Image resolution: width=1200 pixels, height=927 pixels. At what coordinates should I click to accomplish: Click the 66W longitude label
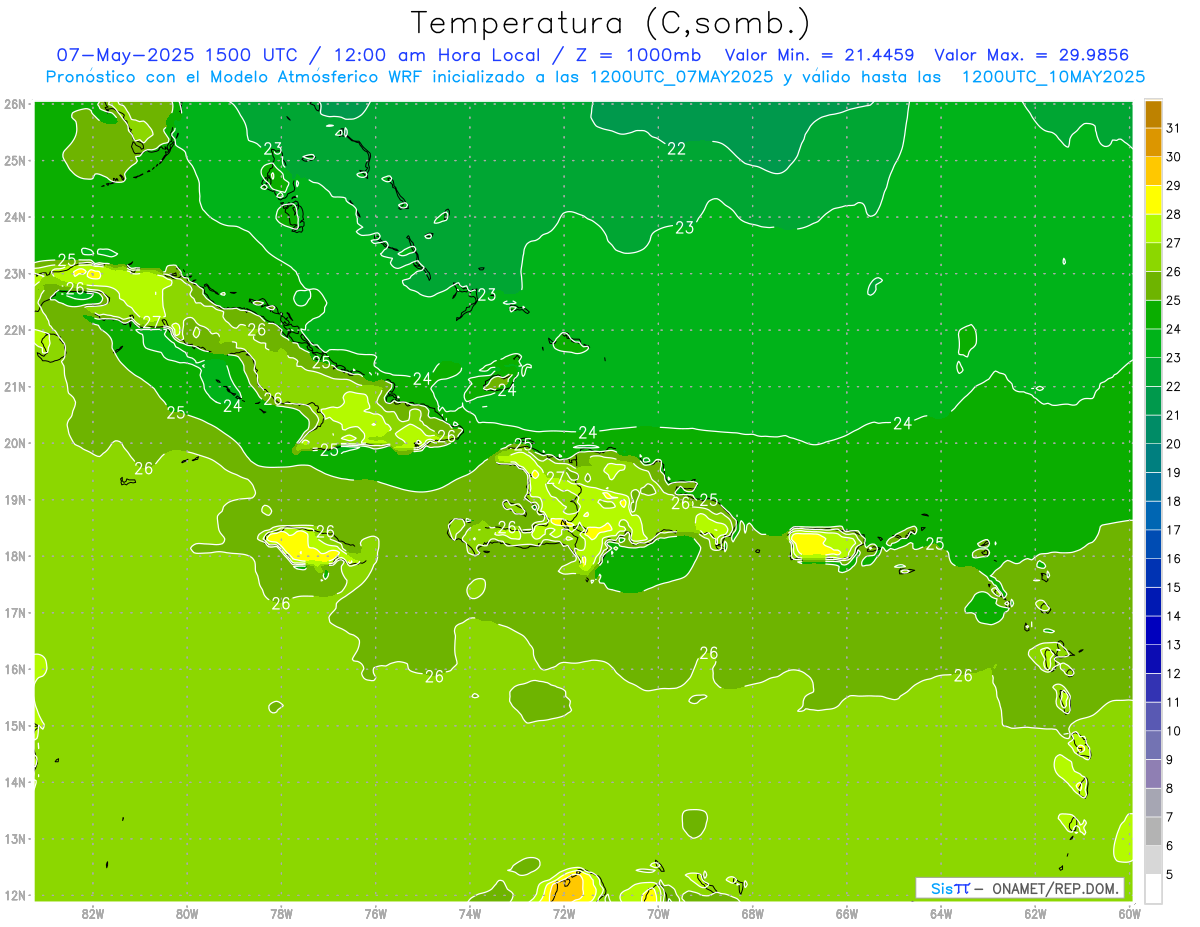(847, 913)
